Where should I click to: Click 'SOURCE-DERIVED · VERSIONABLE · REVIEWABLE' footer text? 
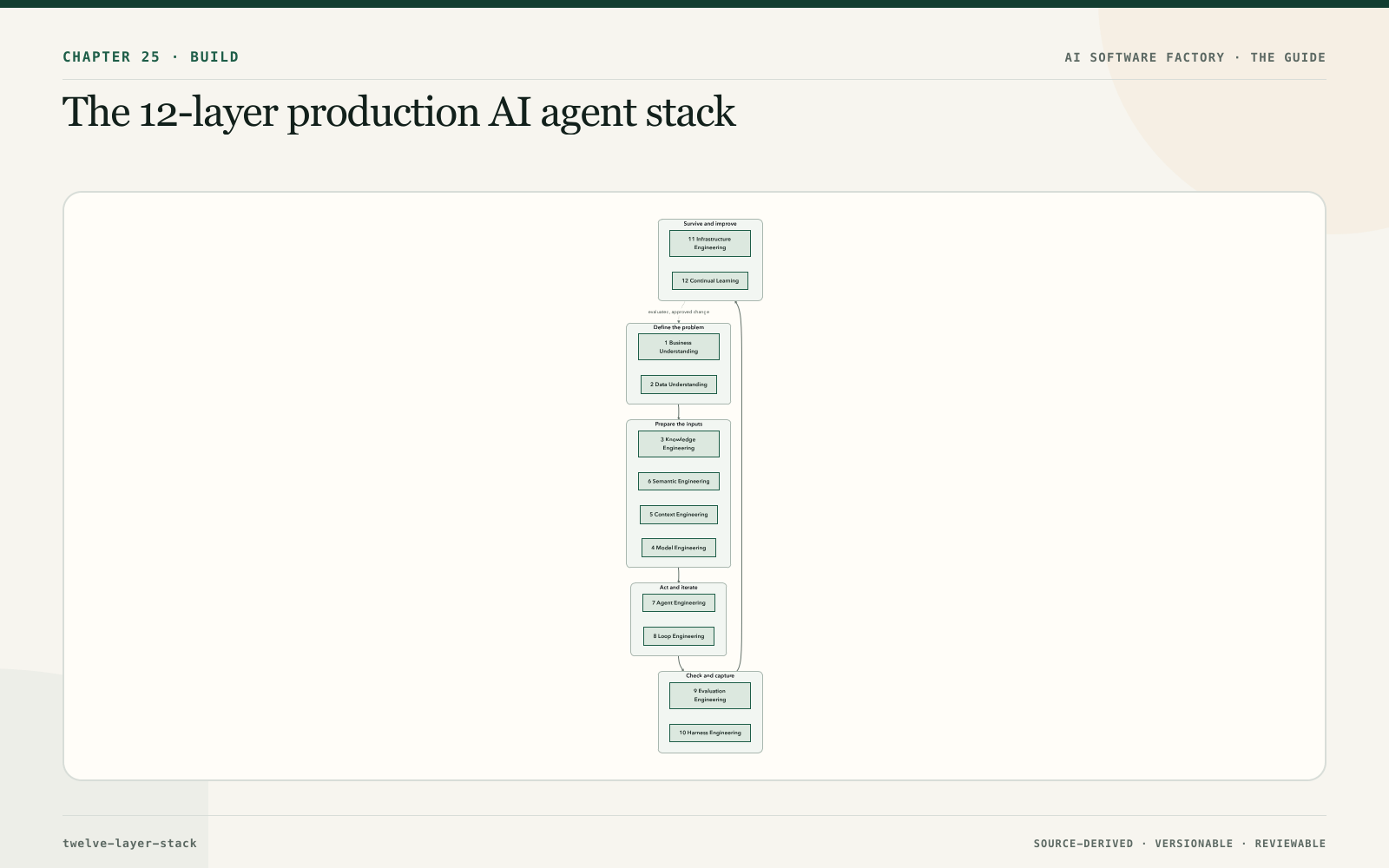click(1179, 844)
